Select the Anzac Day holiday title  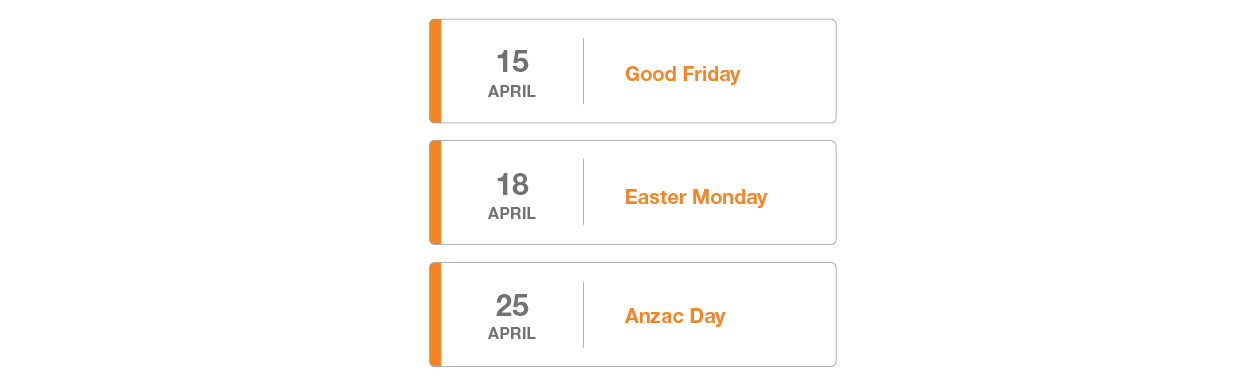click(675, 317)
